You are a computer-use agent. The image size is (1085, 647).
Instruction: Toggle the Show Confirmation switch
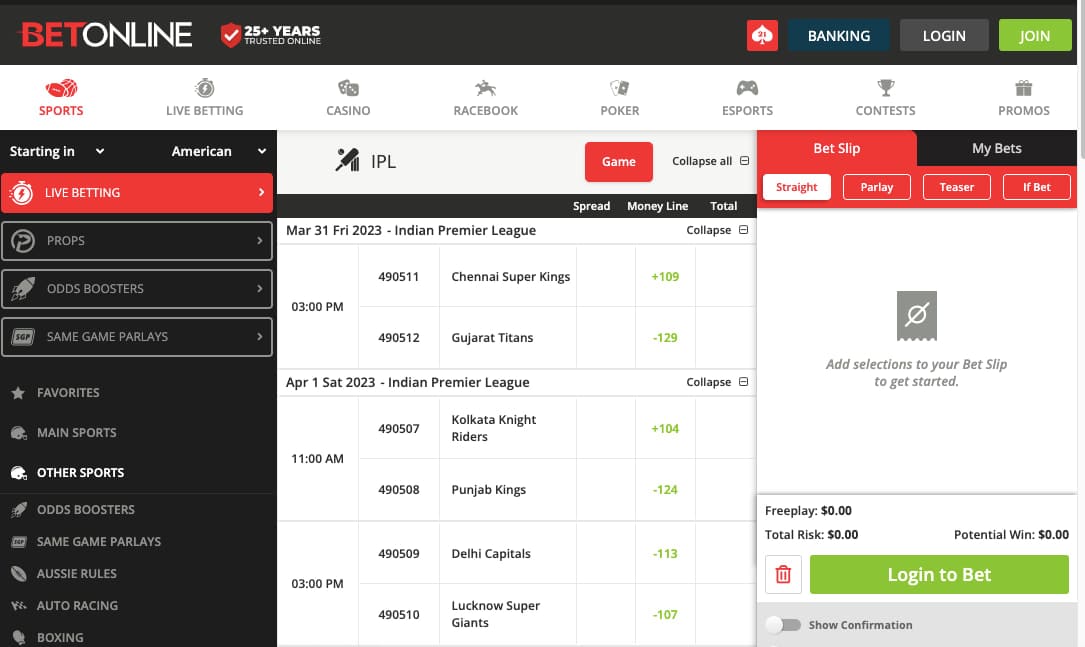[783, 625]
